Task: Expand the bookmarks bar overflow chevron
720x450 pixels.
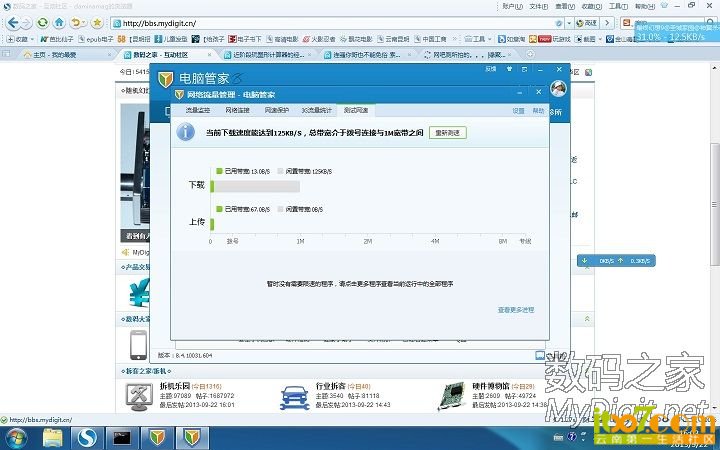Action: [455, 39]
